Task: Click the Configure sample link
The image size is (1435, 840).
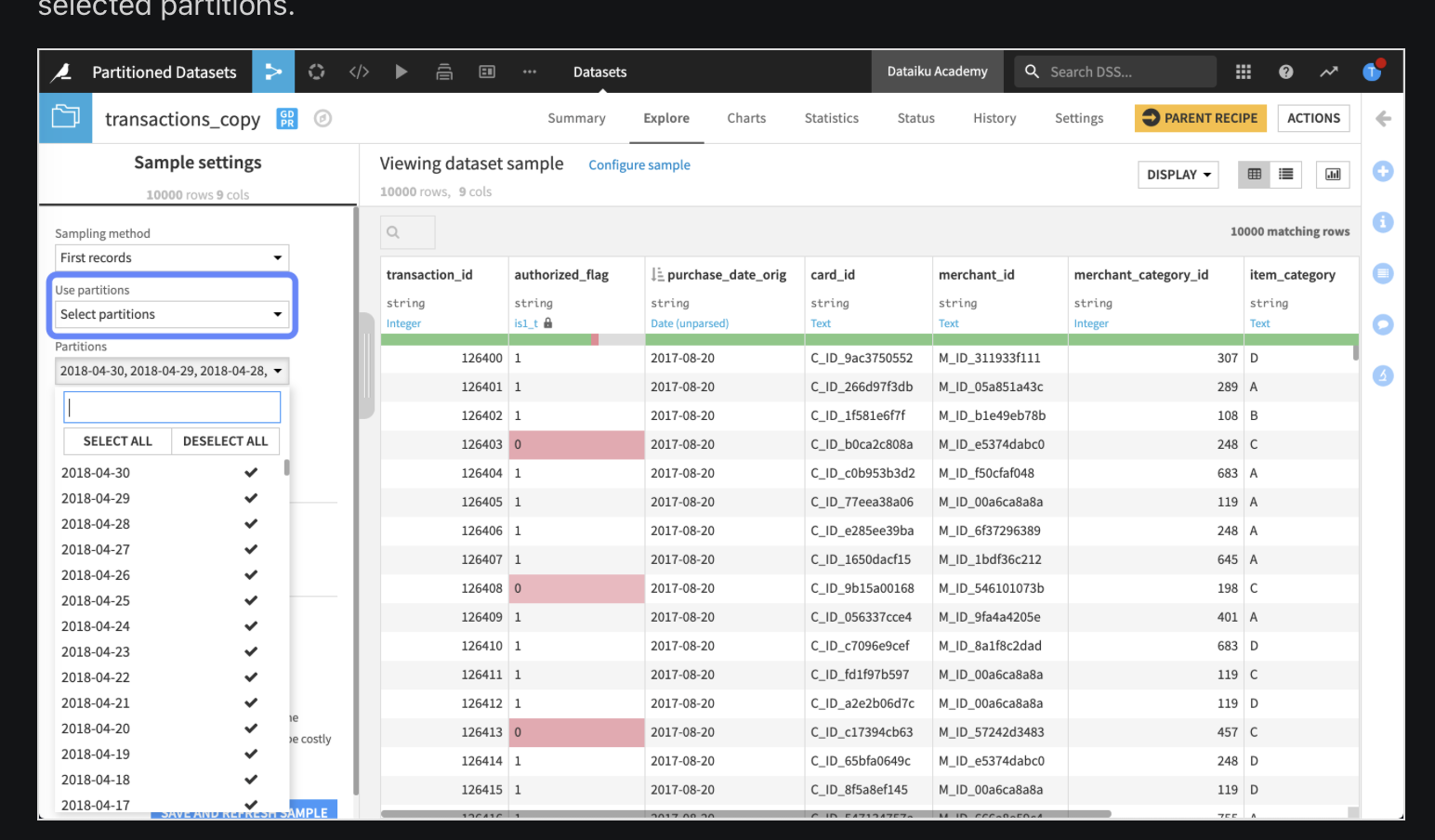Action: pos(639,164)
